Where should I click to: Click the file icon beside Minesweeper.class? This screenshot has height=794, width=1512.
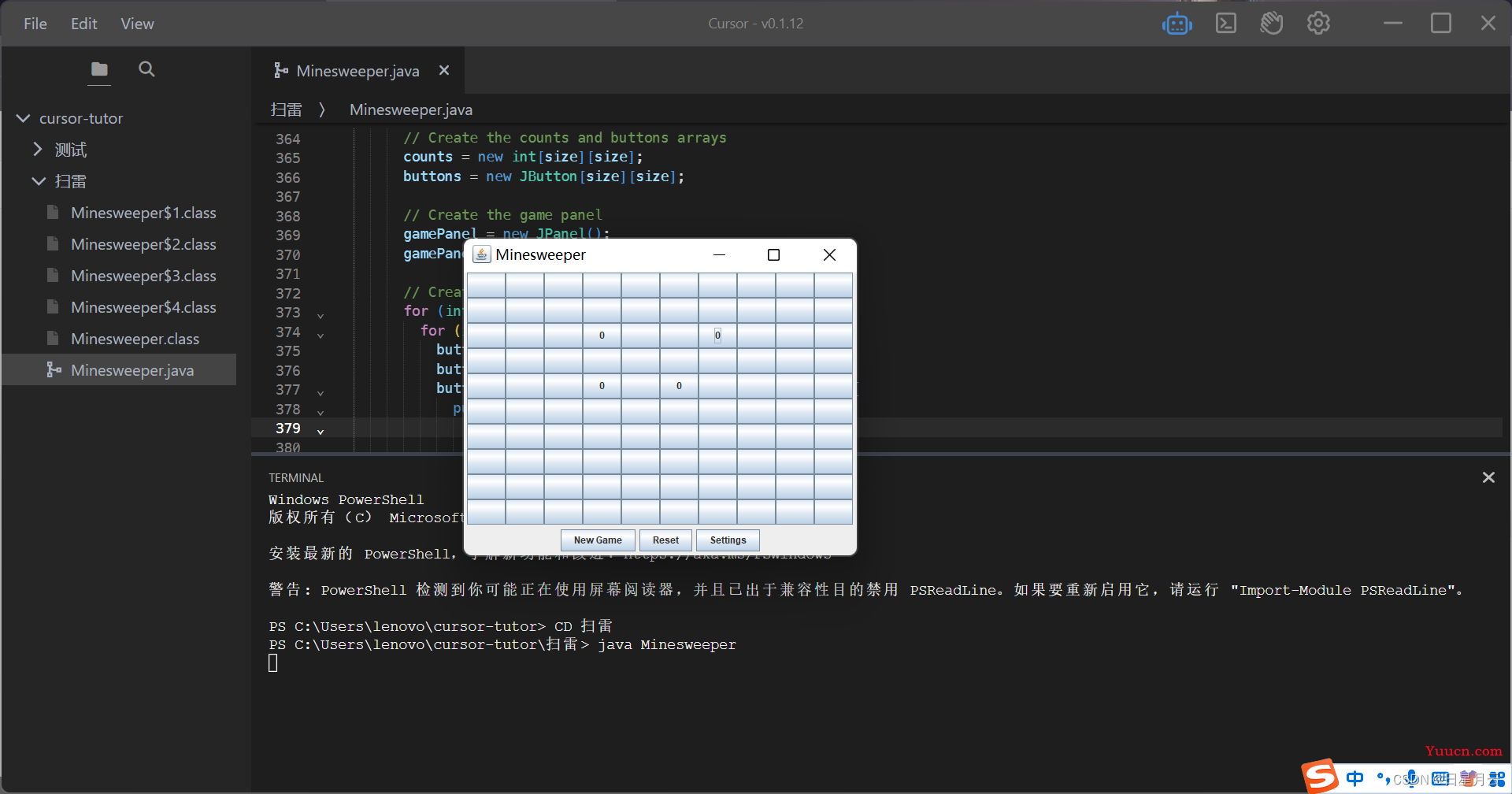point(53,339)
